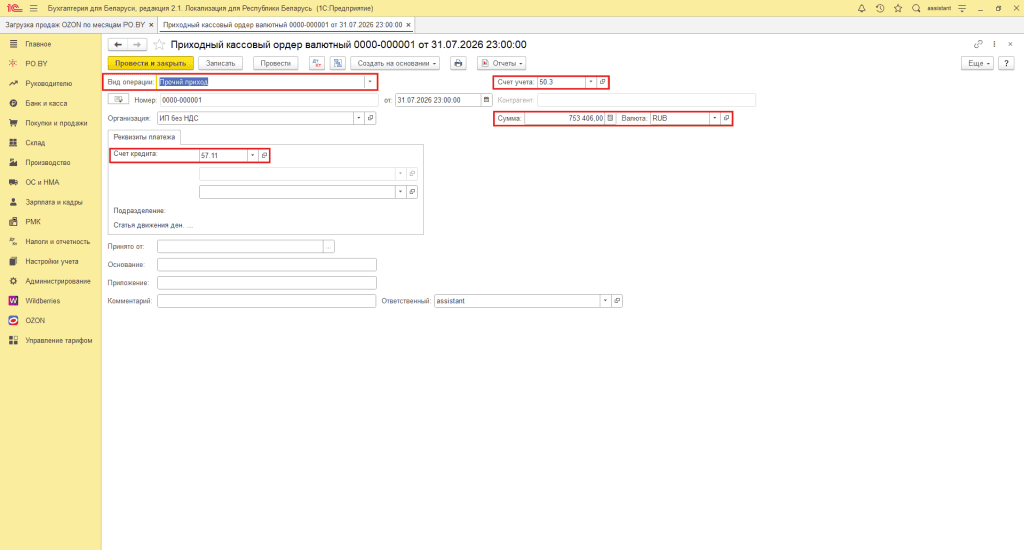Screen dimensions: 1024x550
Task: Open Отчеты dropdown button
Action: pyautogui.click(x=502, y=63)
